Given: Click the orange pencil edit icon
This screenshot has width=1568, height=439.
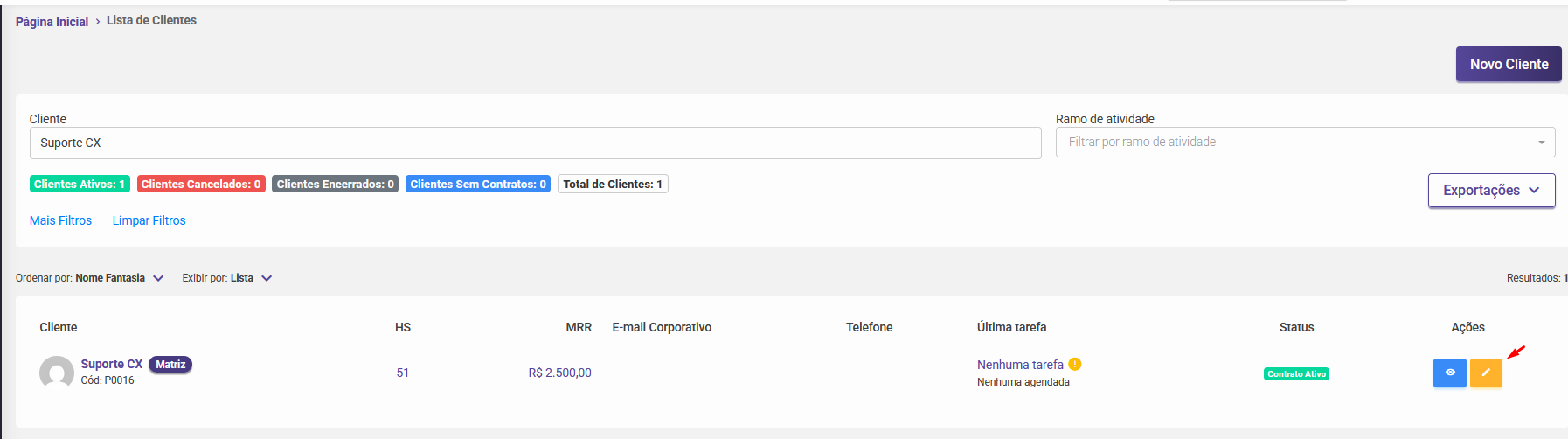Looking at the screenshot, I should click(1486, 373).
